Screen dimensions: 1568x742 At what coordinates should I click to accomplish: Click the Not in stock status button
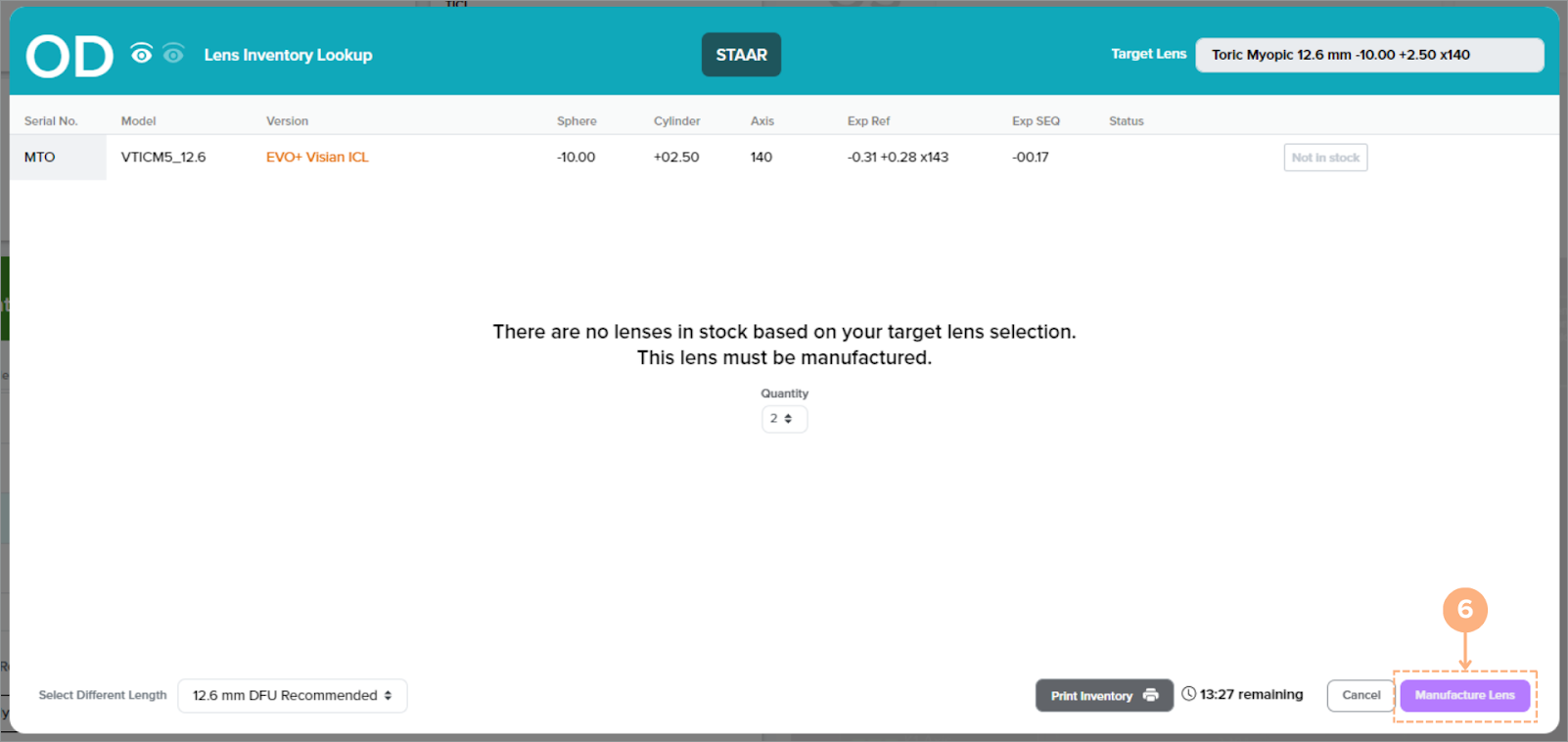[1325, 158]
